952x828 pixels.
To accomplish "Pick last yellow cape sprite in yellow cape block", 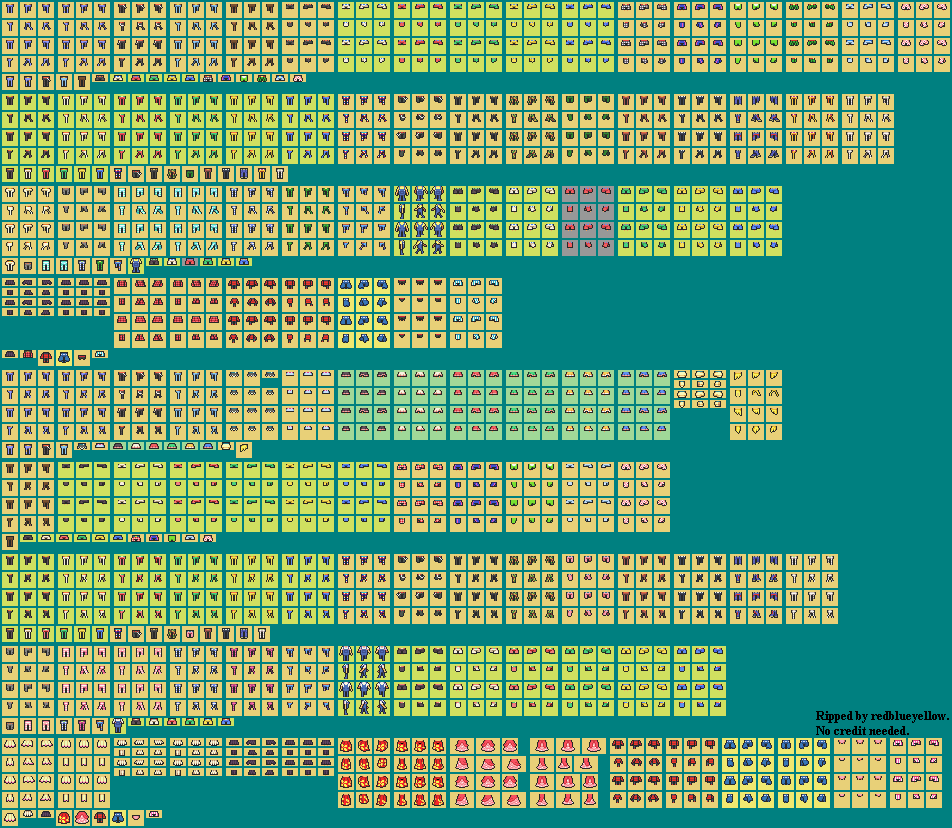I will [773, 431].
